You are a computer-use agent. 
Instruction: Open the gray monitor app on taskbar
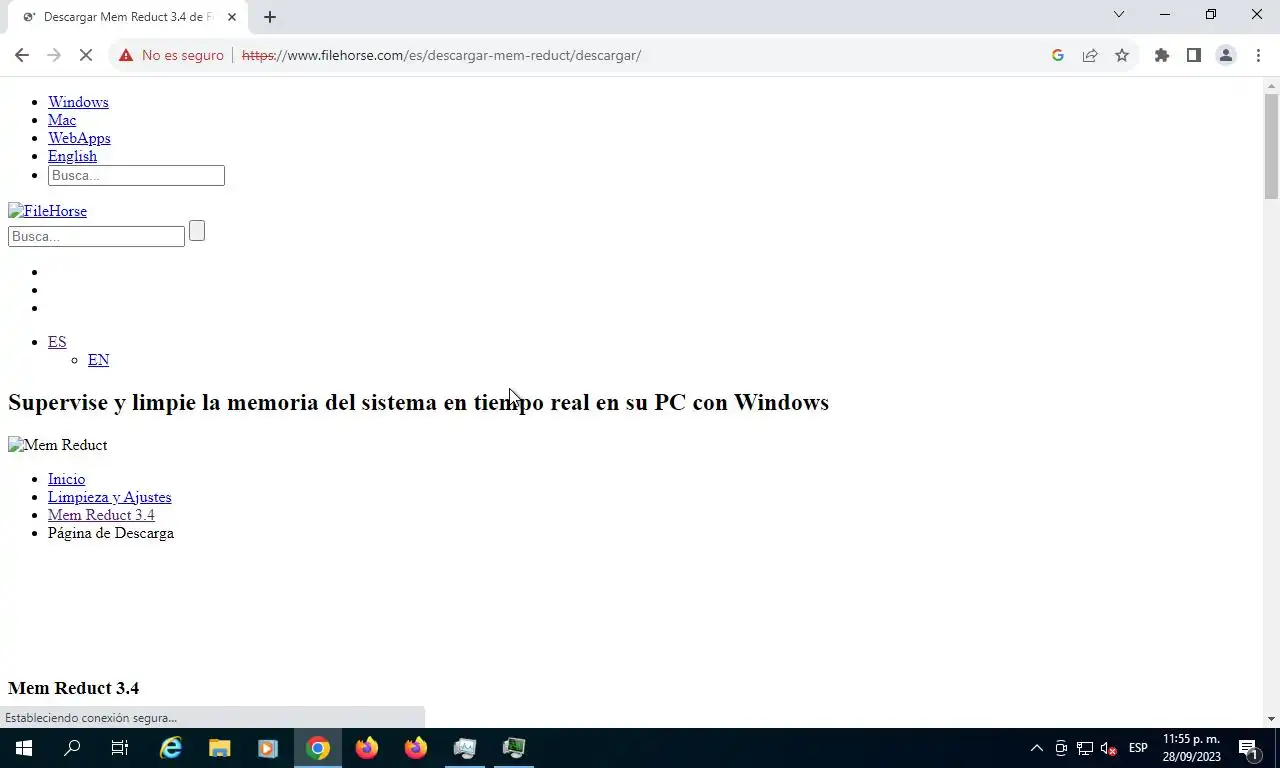click(x=465, y=748)
